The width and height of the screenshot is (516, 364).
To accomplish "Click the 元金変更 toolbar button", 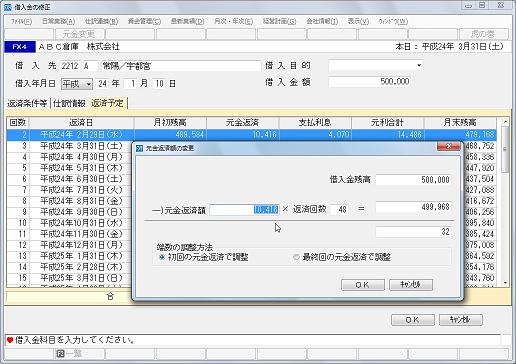I will point(79,34).
